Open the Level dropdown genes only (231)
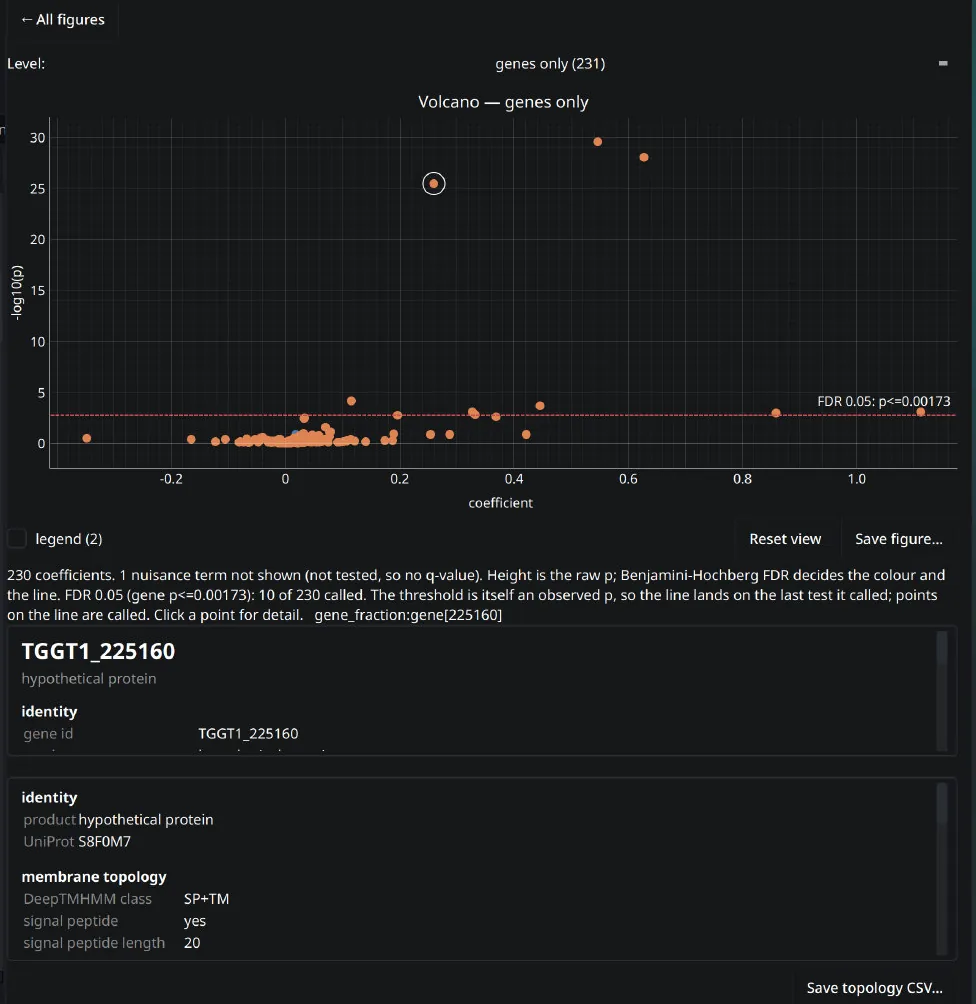This screenshot has height=1004, width=976. pyautogui.click(x=549, y=63)
